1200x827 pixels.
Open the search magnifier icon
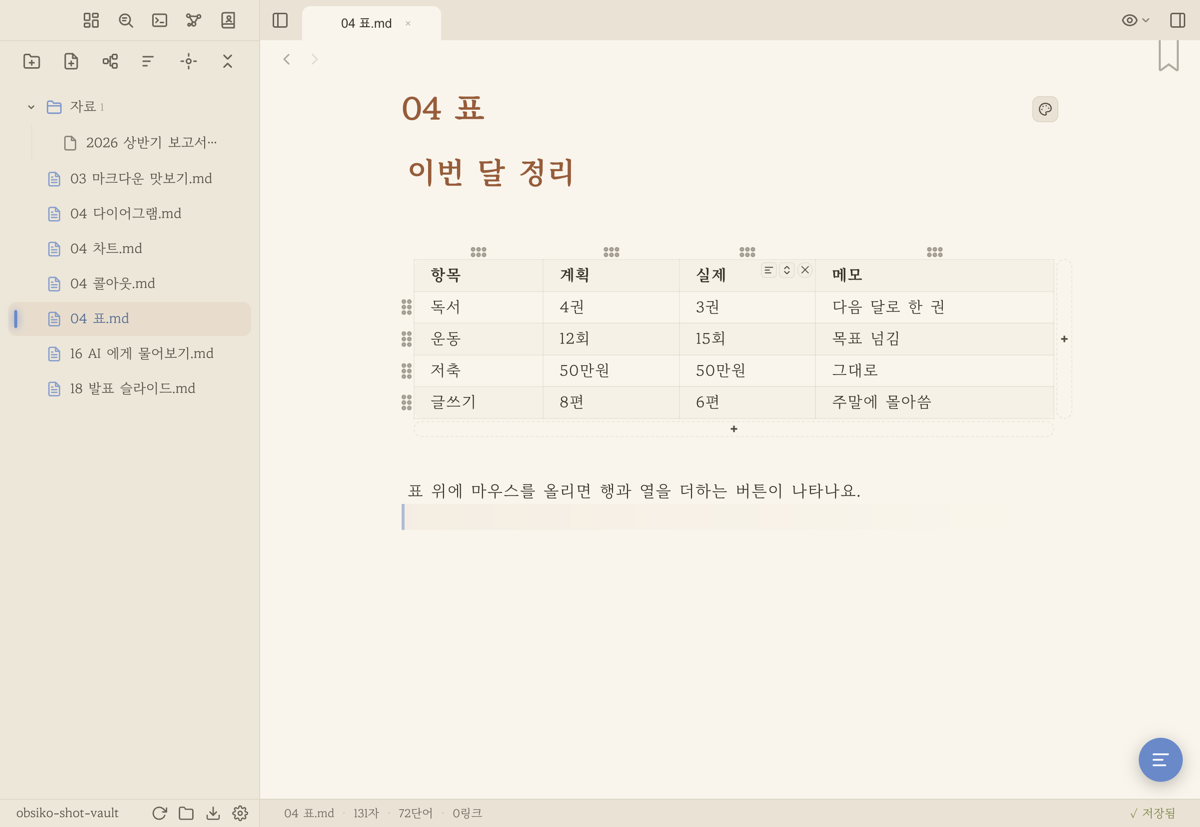[126, 20]
